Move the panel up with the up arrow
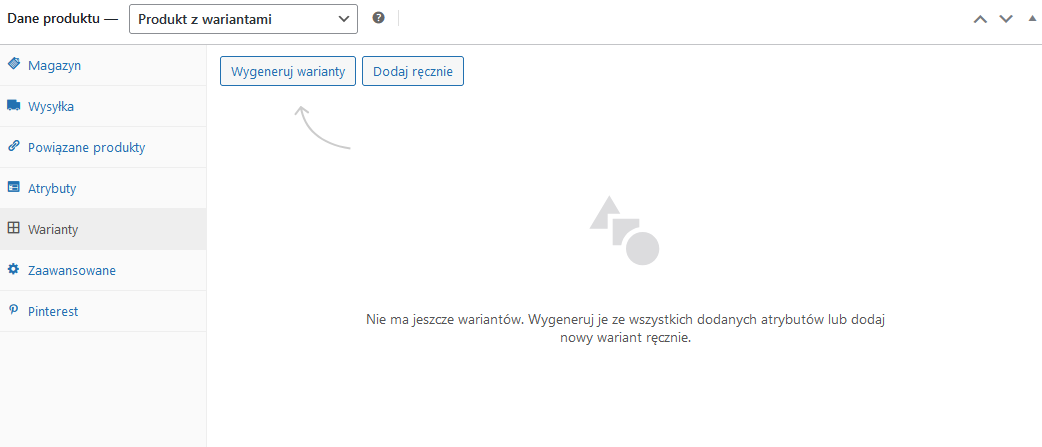 pos(980,19)
